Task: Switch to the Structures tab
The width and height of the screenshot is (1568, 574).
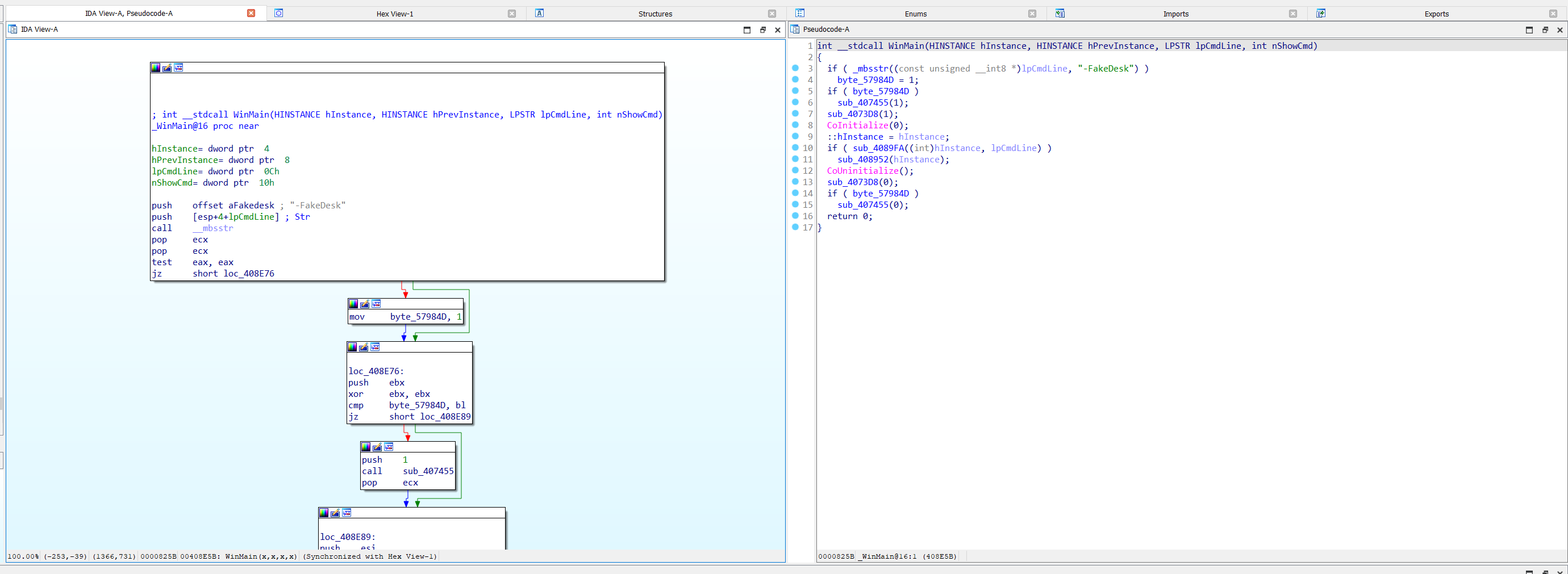Action: point(655,14)
